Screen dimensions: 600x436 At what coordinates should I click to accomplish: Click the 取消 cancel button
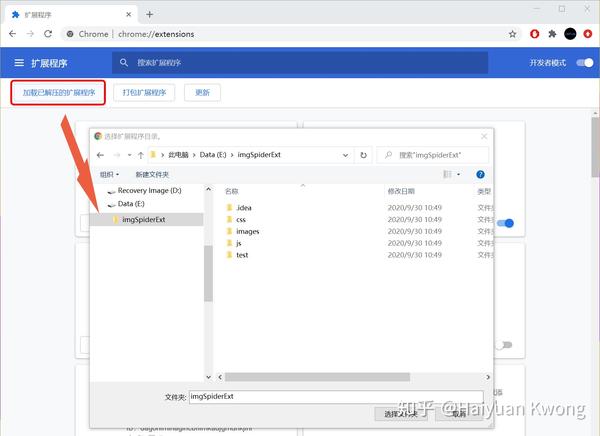click(x=459, y=414)
